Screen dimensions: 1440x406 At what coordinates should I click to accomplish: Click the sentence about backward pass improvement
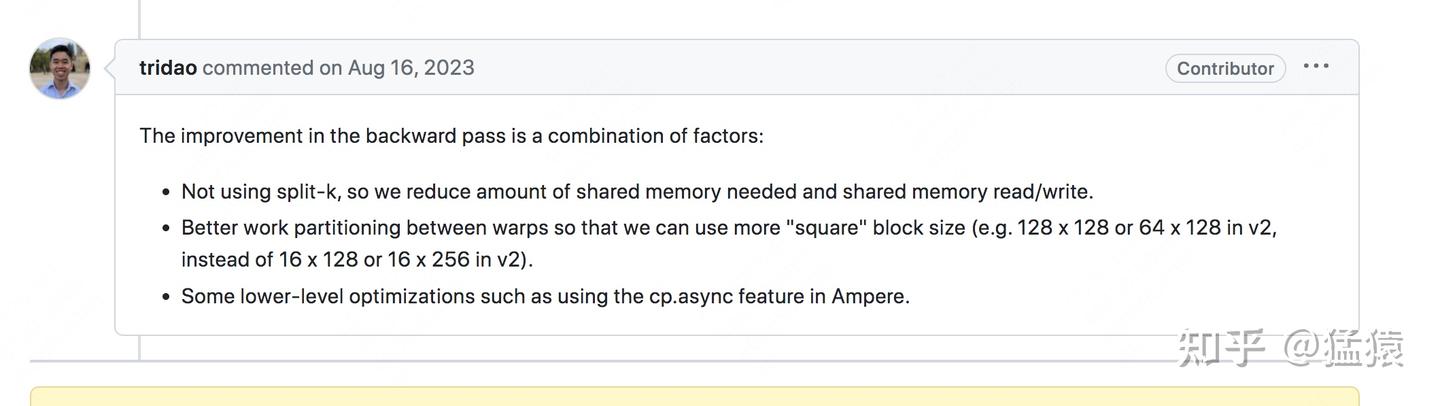point(451,135)
